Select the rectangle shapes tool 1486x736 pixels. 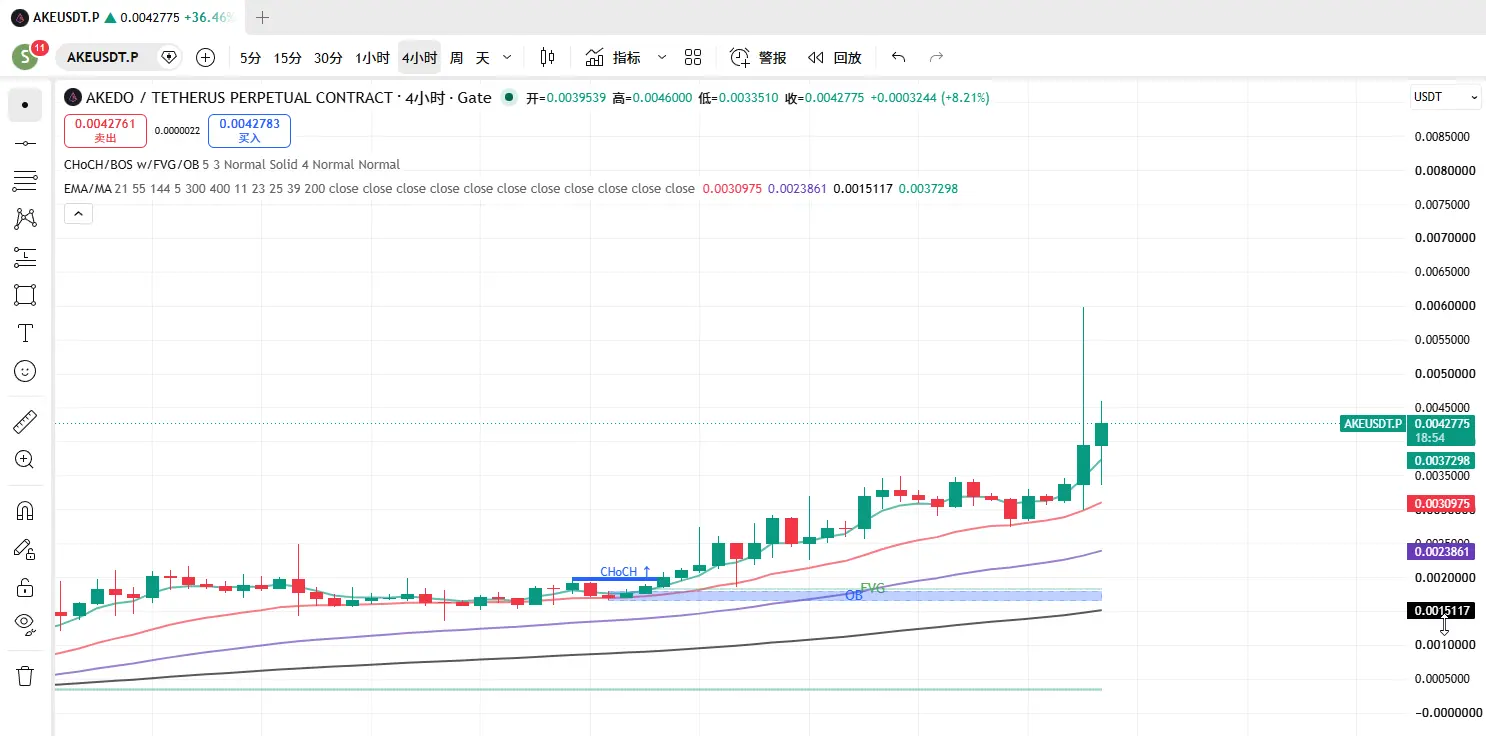click(x=25, y=295)
